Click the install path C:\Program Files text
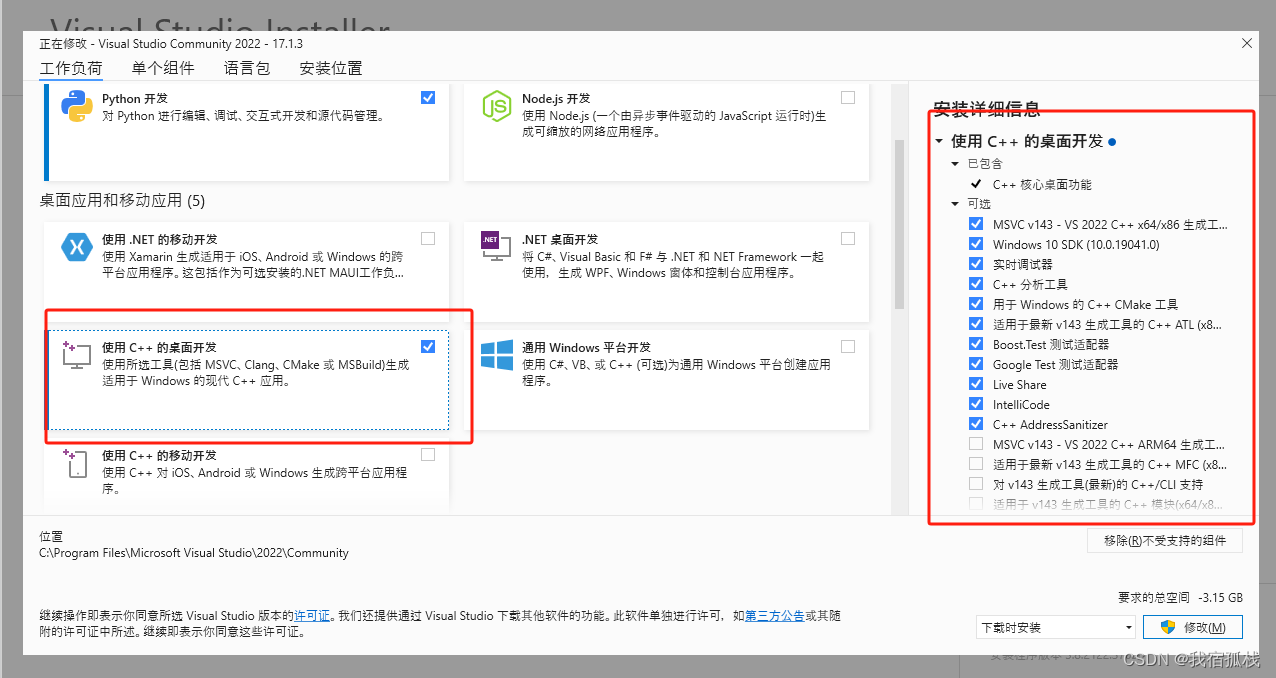1276x678 pixels. 194,552
